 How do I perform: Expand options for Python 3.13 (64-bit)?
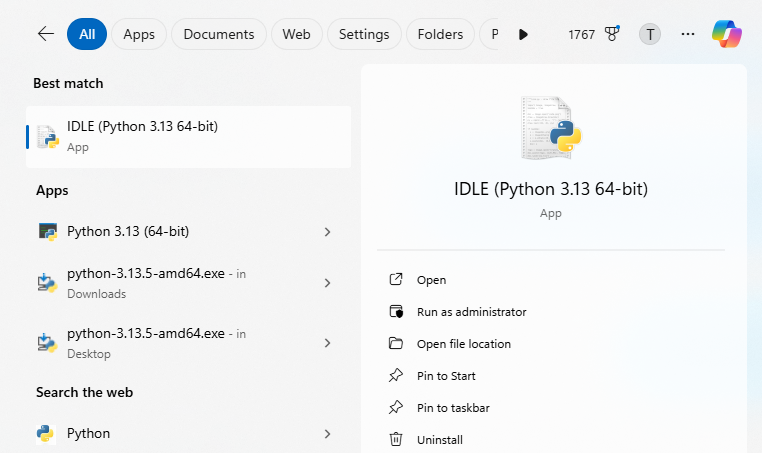(327, 232)
